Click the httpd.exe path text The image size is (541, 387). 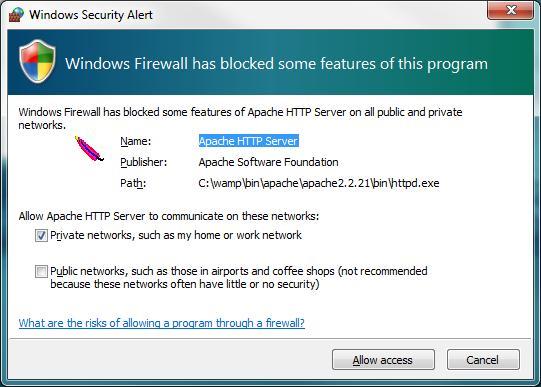319,183
